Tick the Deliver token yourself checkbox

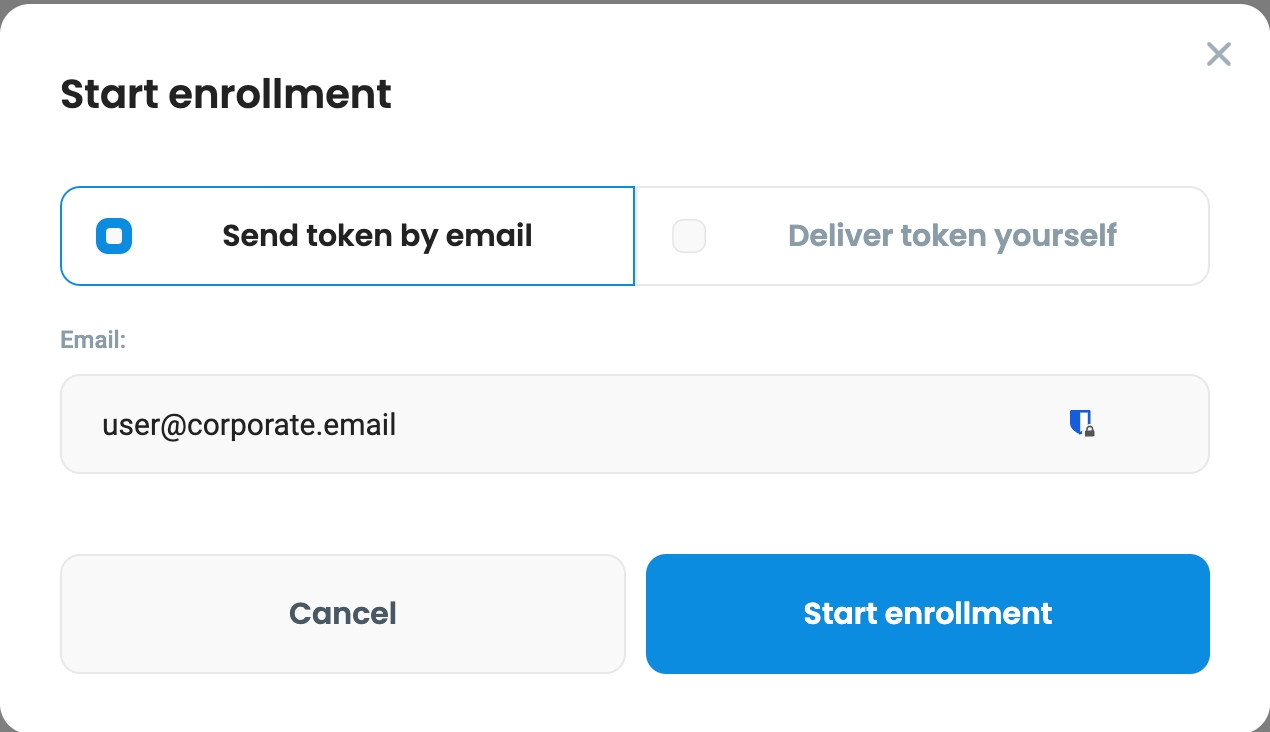click(689, 236)
